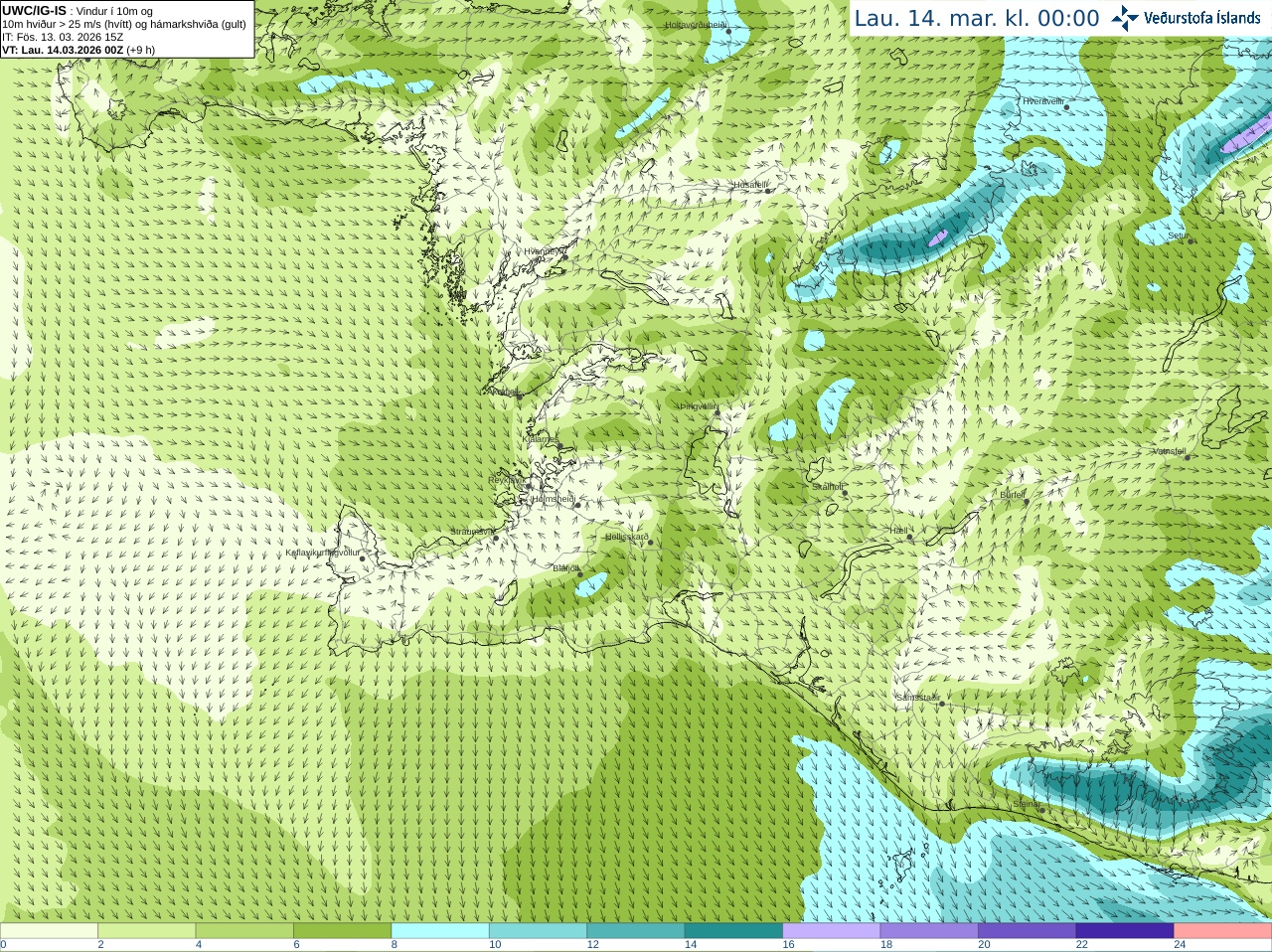Select the Steinar station label
Screen dimensions: 1272x952
[x=1027, y=804]
